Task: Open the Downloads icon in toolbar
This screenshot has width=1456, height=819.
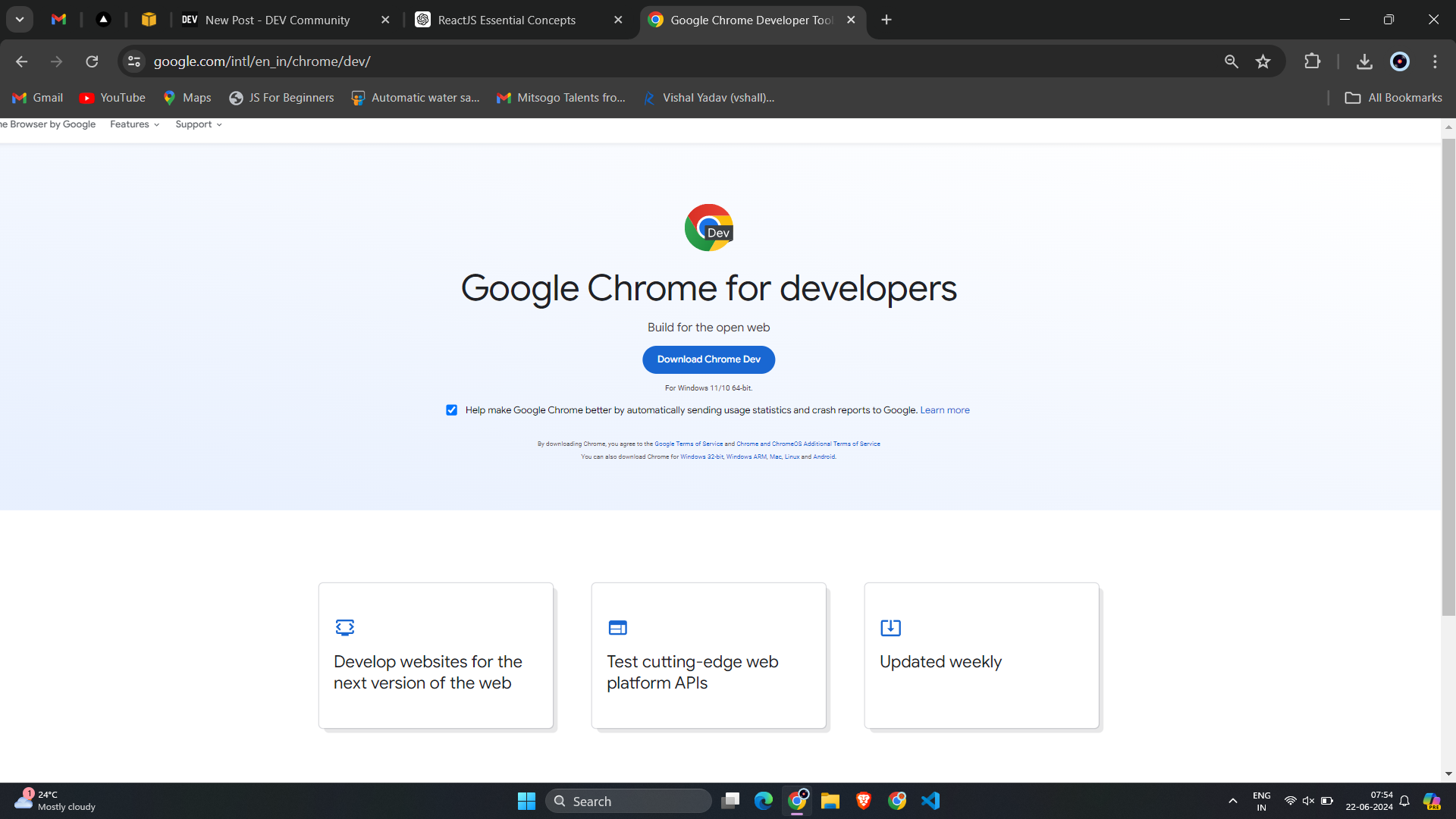Action: pos(1364,61)
